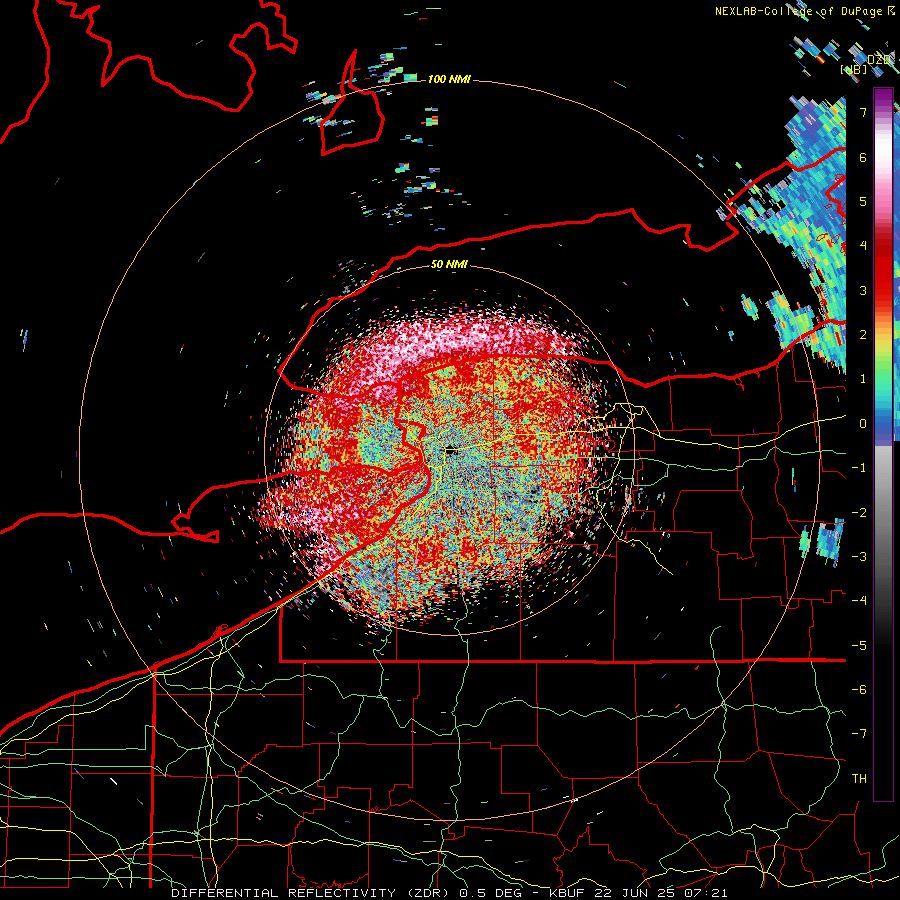Click the KBUF radar site marker at center
The image size is (900, 900).
[452, 451]
